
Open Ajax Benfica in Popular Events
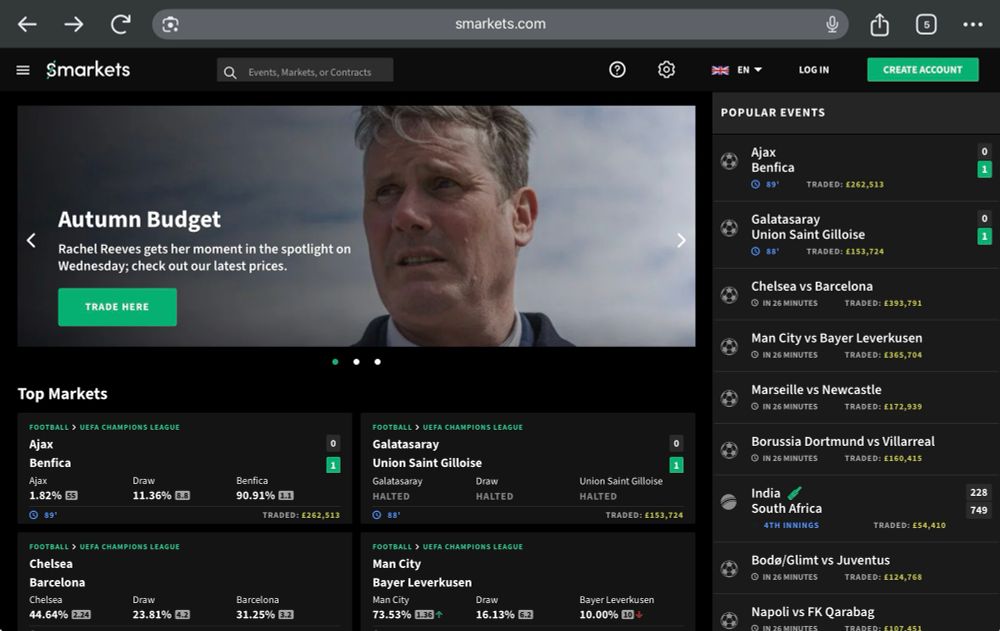[856, 168]
